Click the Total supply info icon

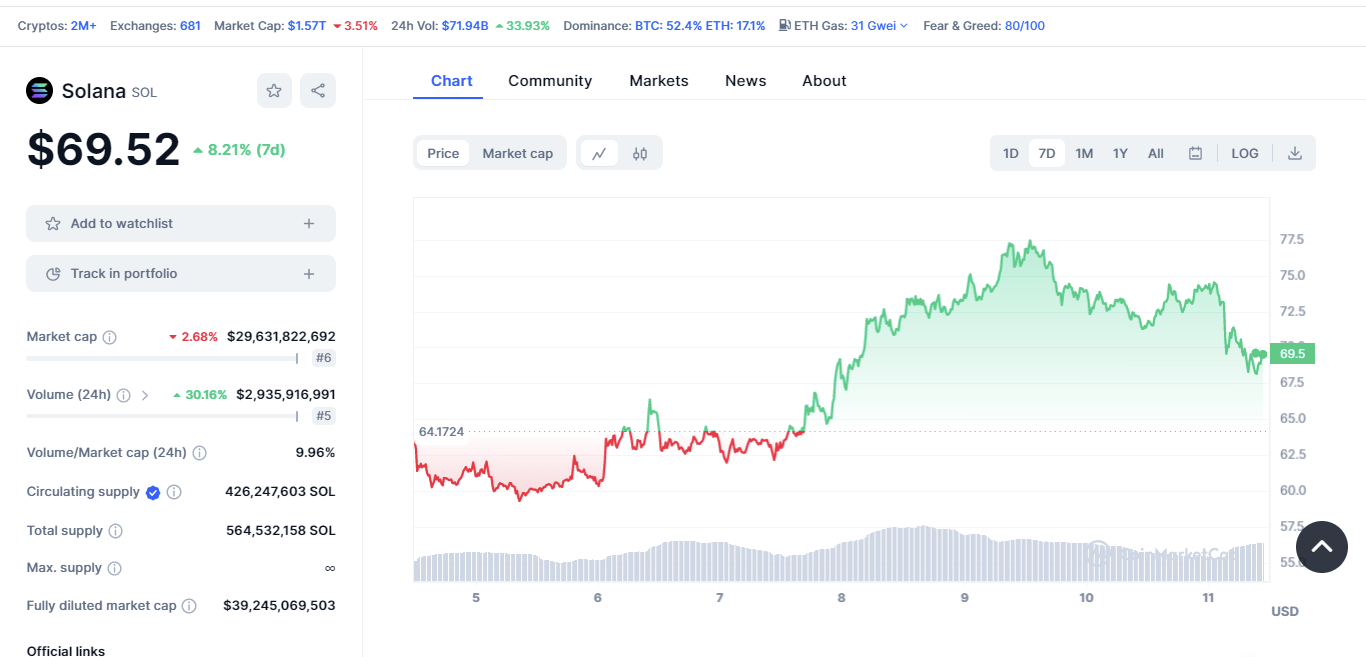coord(115,531)
